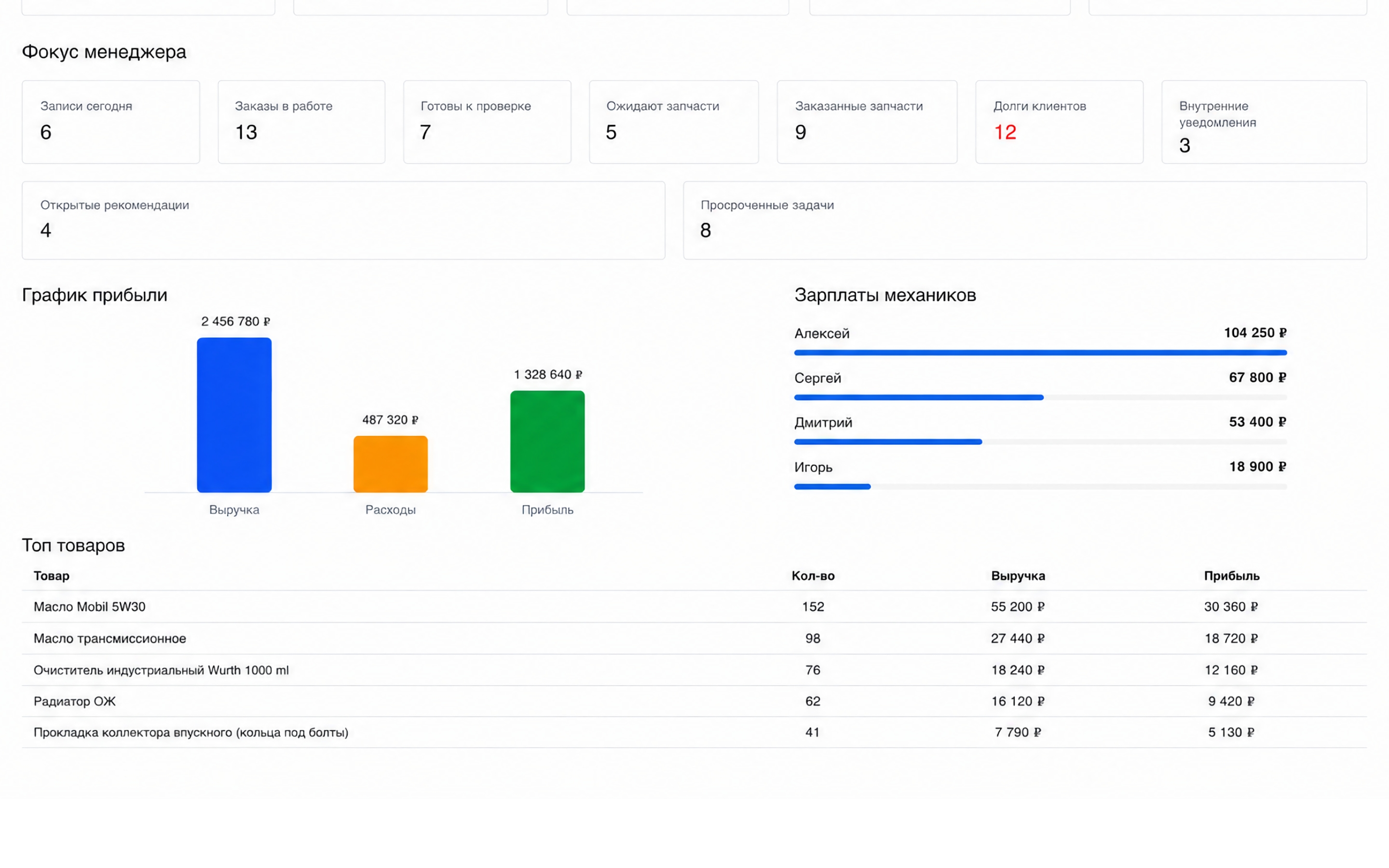Select row Очиститель индустриальный Wurth 1000 ml
This screenshot has height=868, width=1389.
[694, 670]
